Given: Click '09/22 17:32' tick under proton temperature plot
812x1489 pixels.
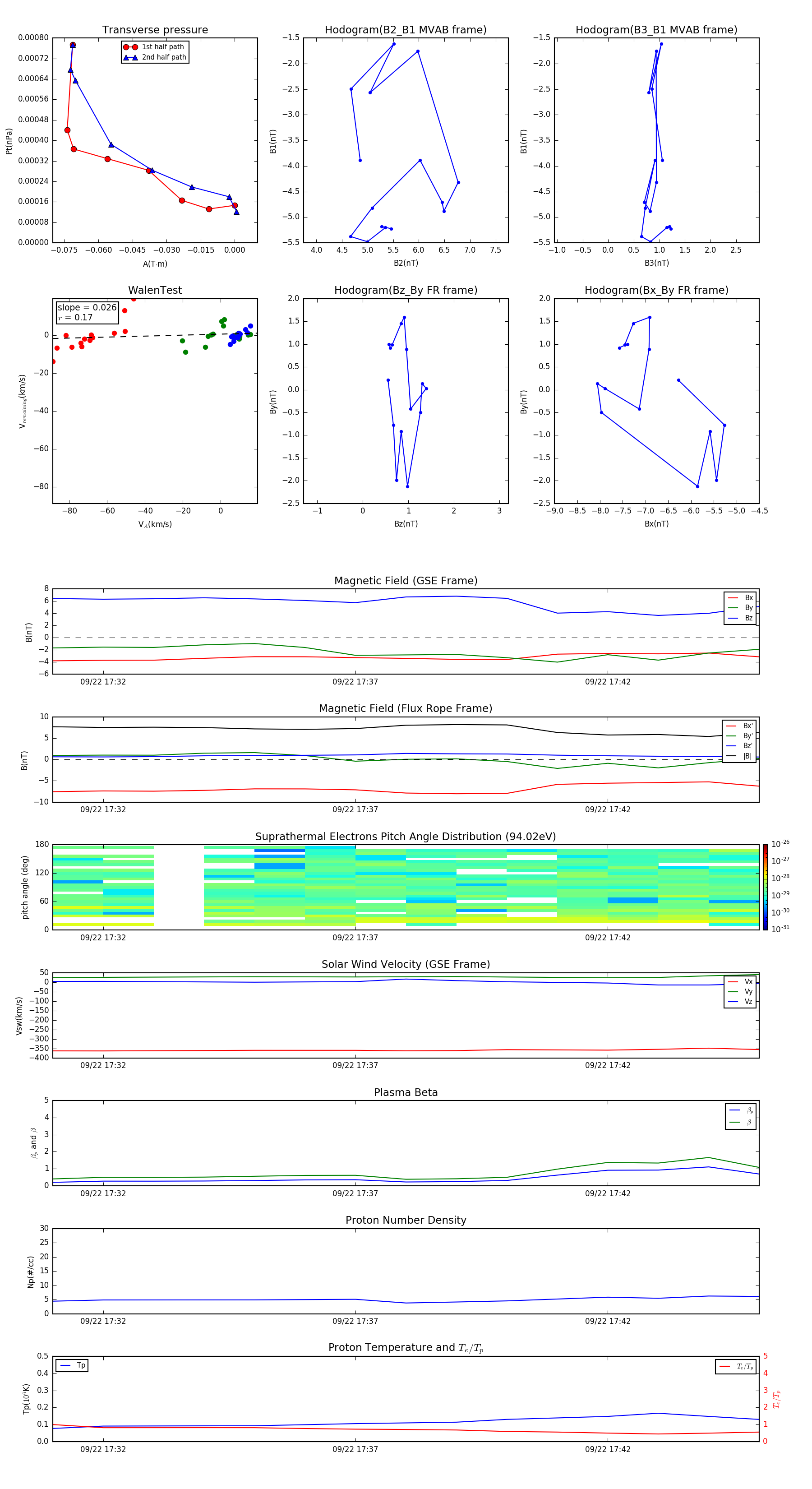Looking at the screenshot, I should pyautogui.click(x=103, y=1449).
